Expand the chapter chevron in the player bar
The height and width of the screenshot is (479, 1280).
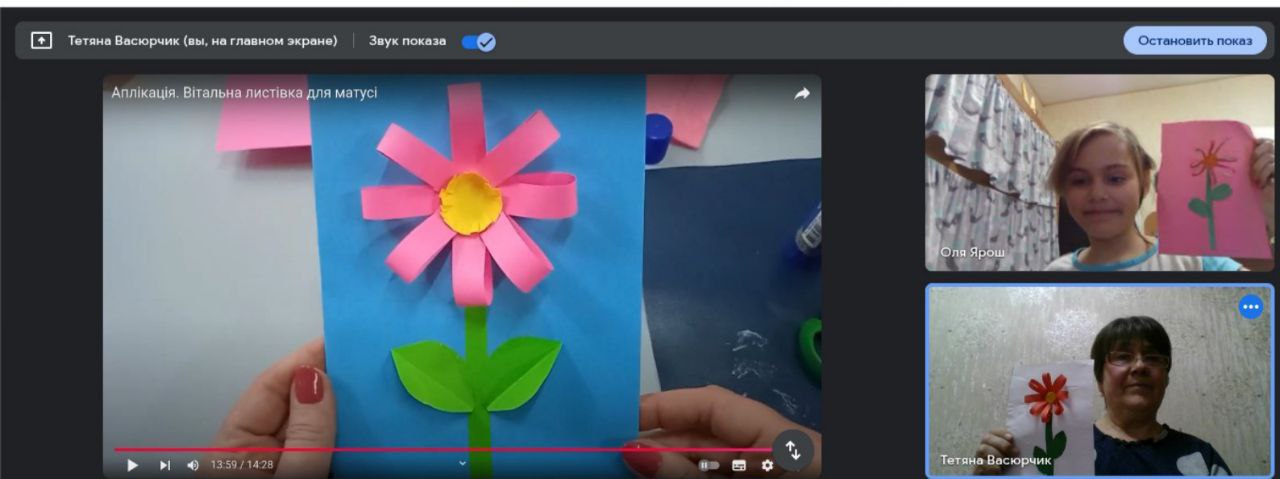point(462,463)
